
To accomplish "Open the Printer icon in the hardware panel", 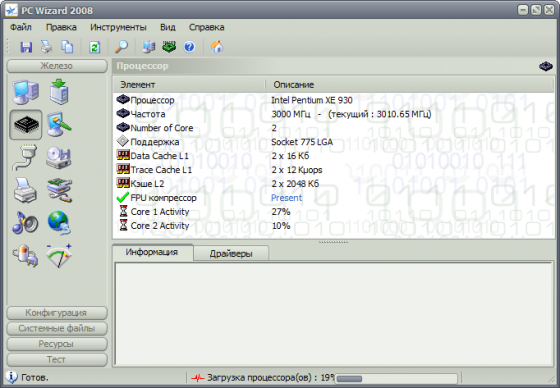I will point(25,190).
